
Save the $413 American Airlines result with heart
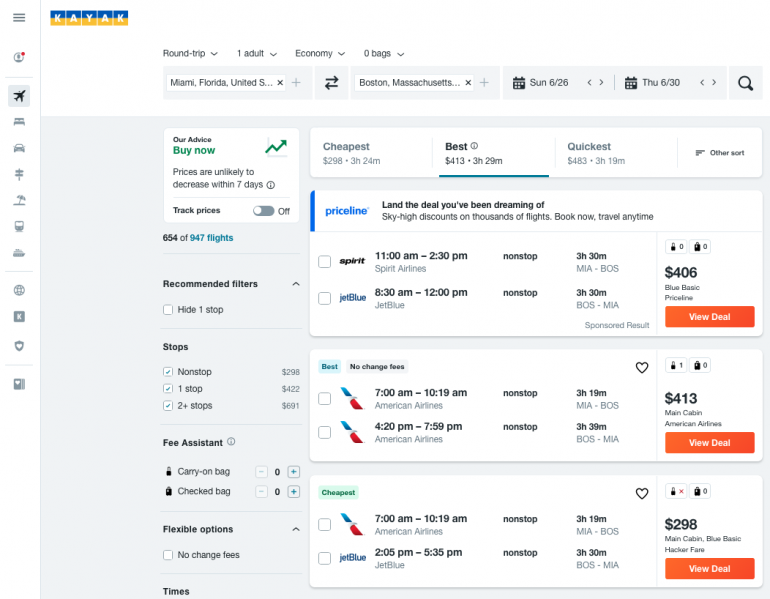coord(642,368)
